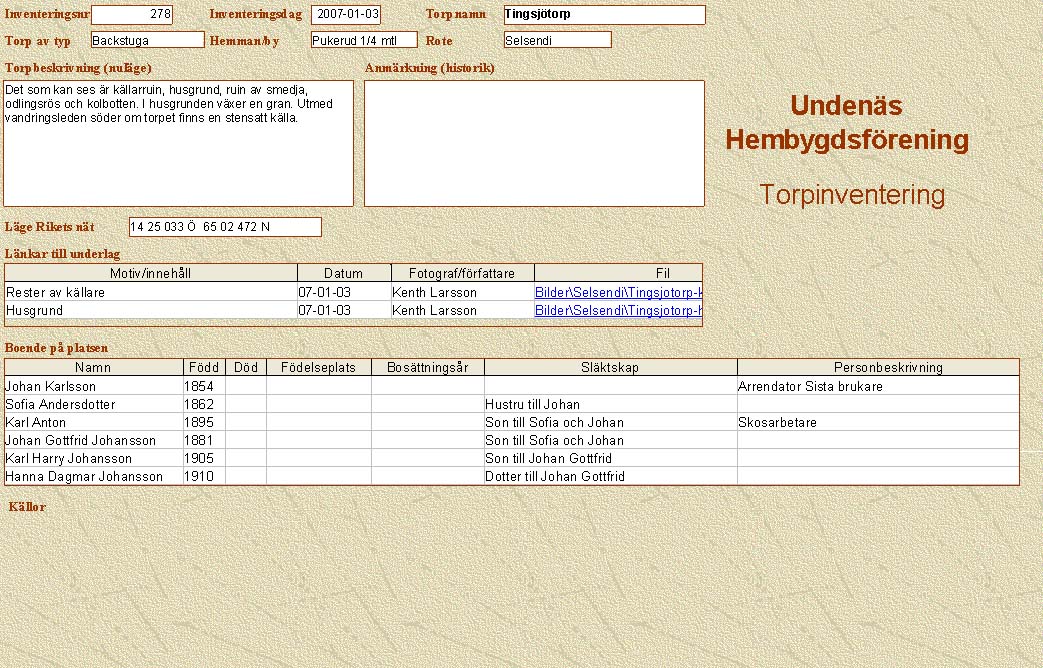The width and height of the screenshot is (1043, 668).
Task: Select the Hemman/by field Pukerud 1/4 mtl
Action: tap(363, 40)
